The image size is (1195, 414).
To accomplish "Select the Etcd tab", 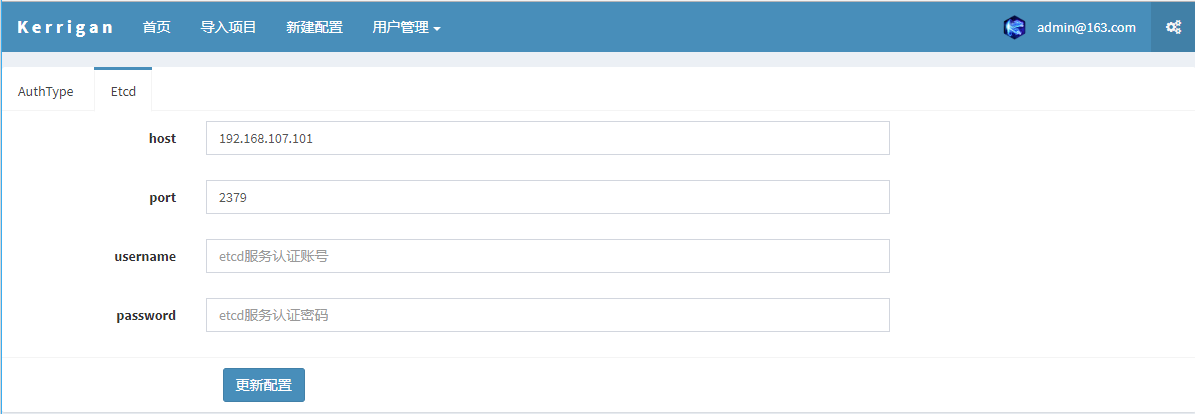I will click(x=123, y=91).
